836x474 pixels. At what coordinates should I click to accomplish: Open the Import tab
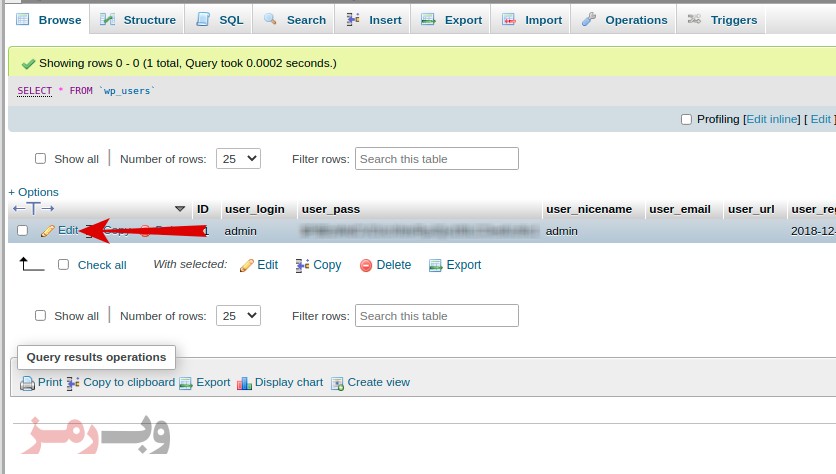coord(531,20)
